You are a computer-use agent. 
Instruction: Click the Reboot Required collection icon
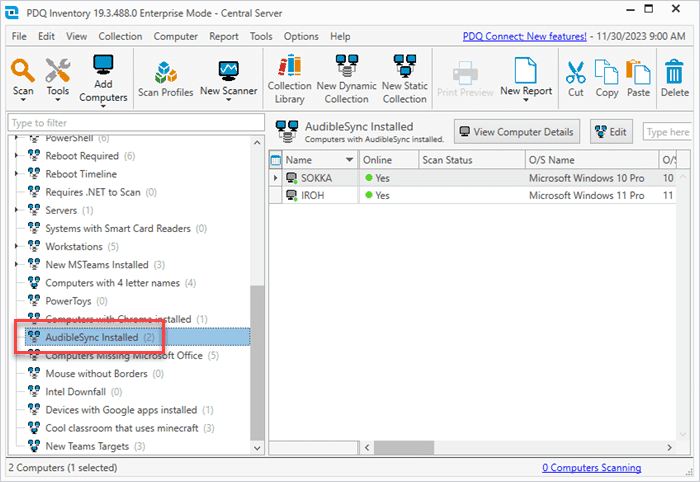pos(34,155)
